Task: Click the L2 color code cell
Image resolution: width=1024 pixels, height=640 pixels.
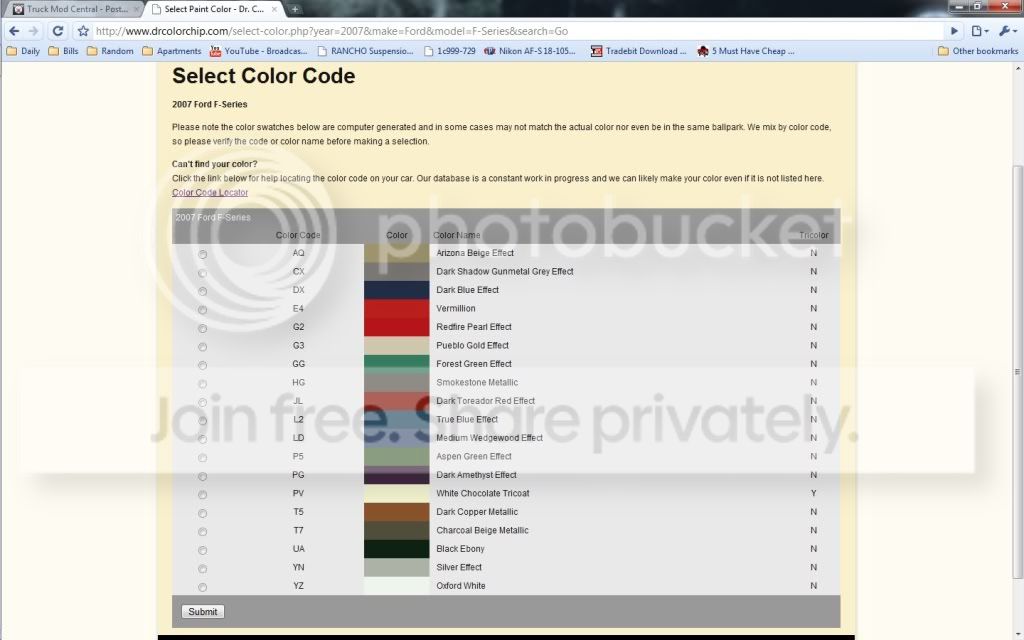Action: point(298,419)
